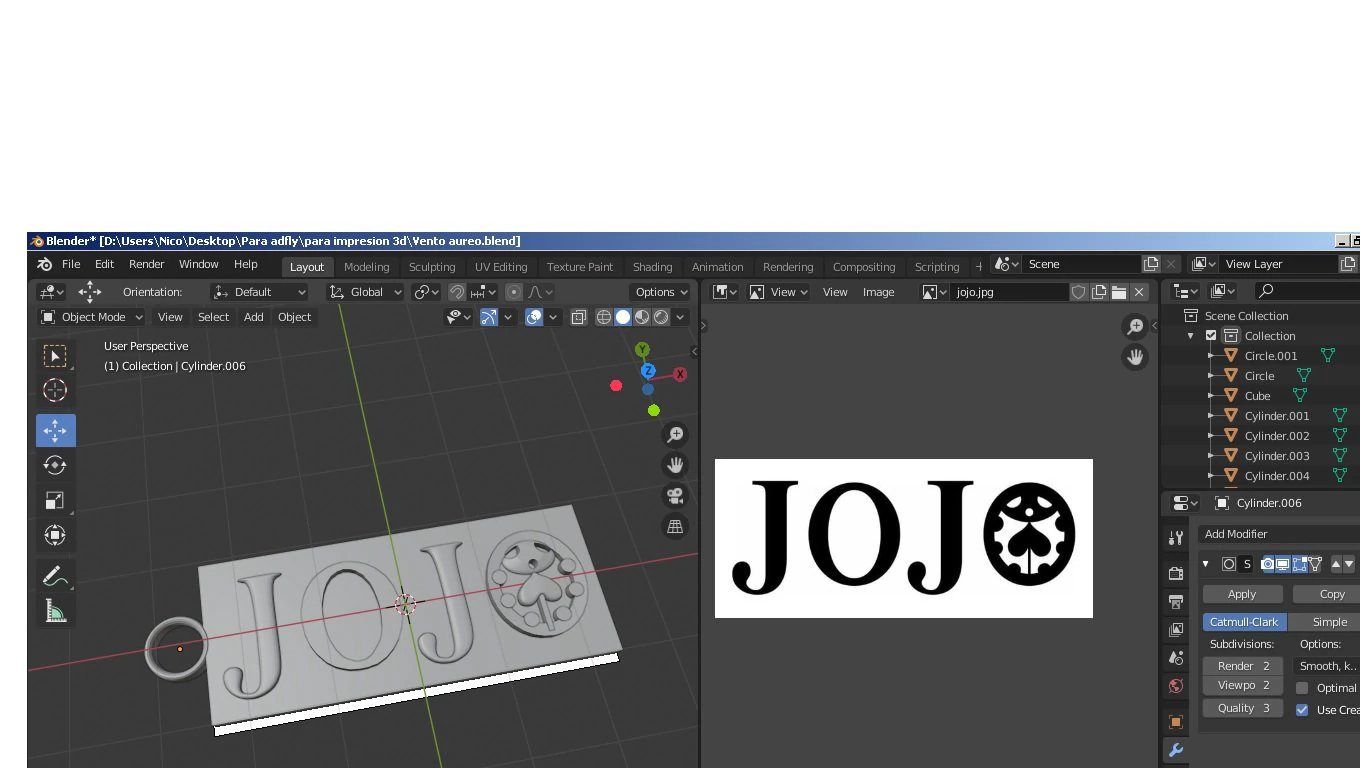Toggle modifier on-cage triangle icon
The image size is (1360, 768).
[x=1315, y=564]
